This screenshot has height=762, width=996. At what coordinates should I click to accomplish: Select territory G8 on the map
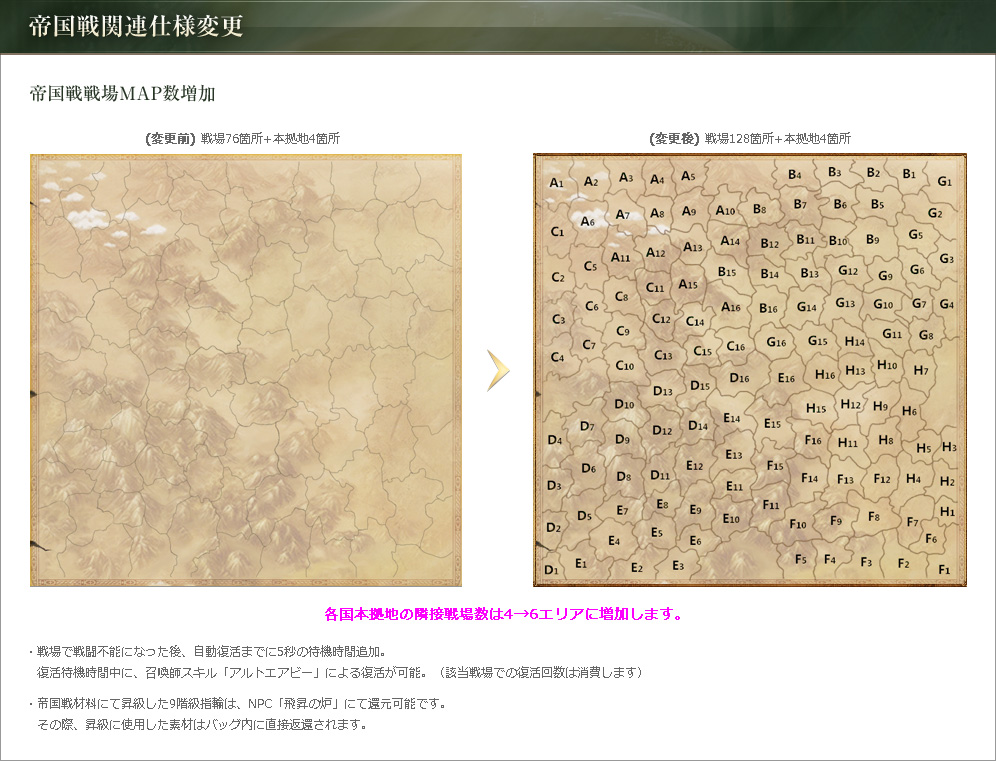926,335
